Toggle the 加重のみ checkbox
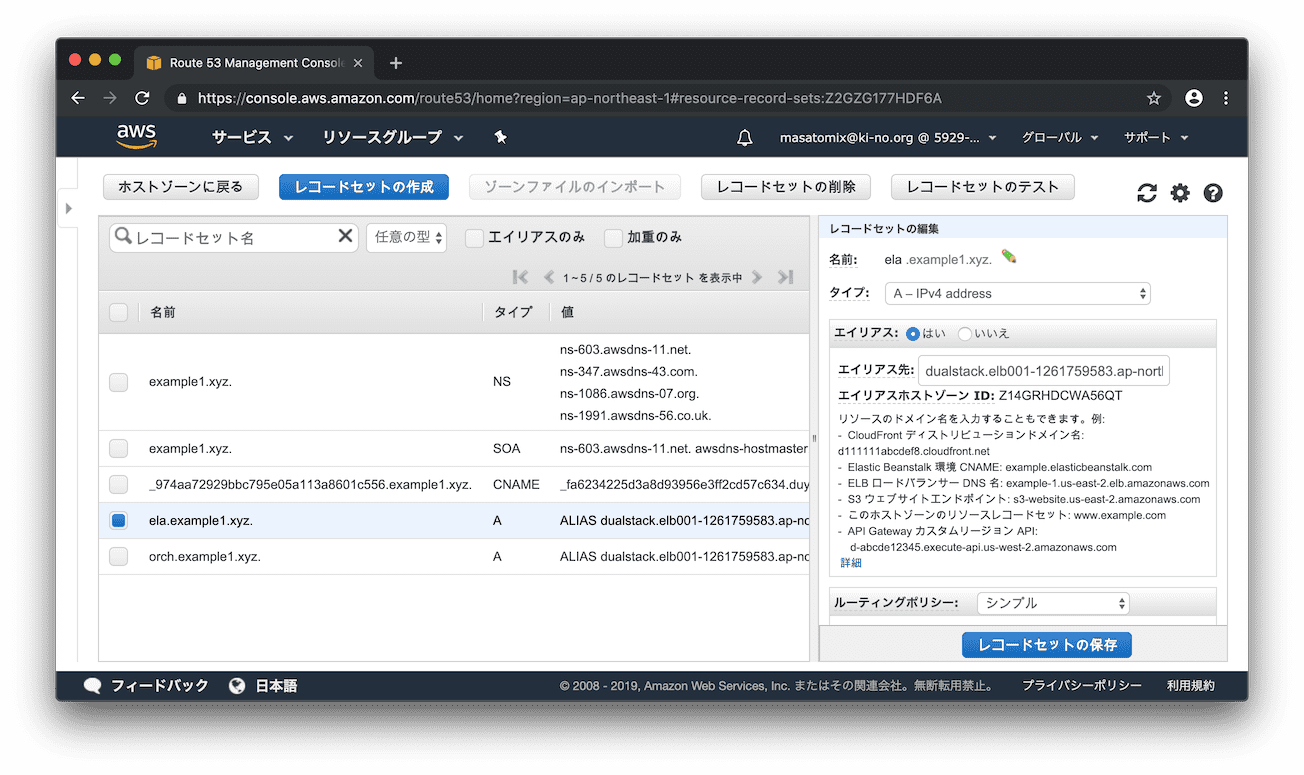The image size is (1304, 775). pos(613,238)
